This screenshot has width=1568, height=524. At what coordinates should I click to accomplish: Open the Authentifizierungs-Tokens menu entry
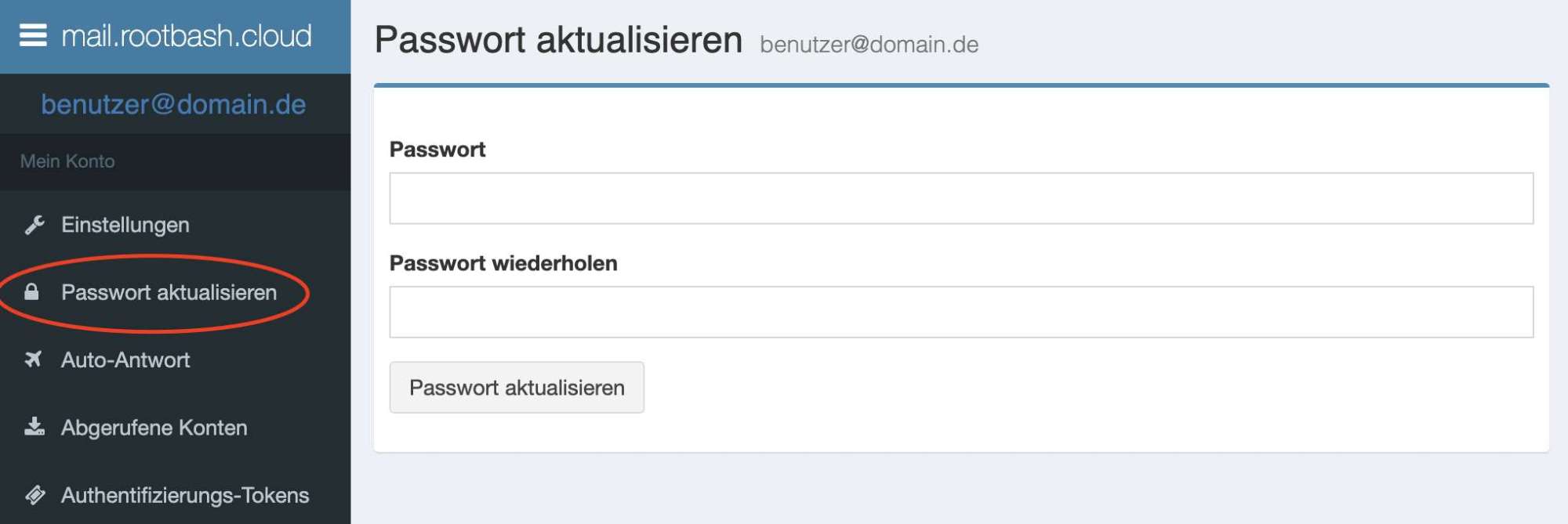pyautogui.click(x=185, y=495)
